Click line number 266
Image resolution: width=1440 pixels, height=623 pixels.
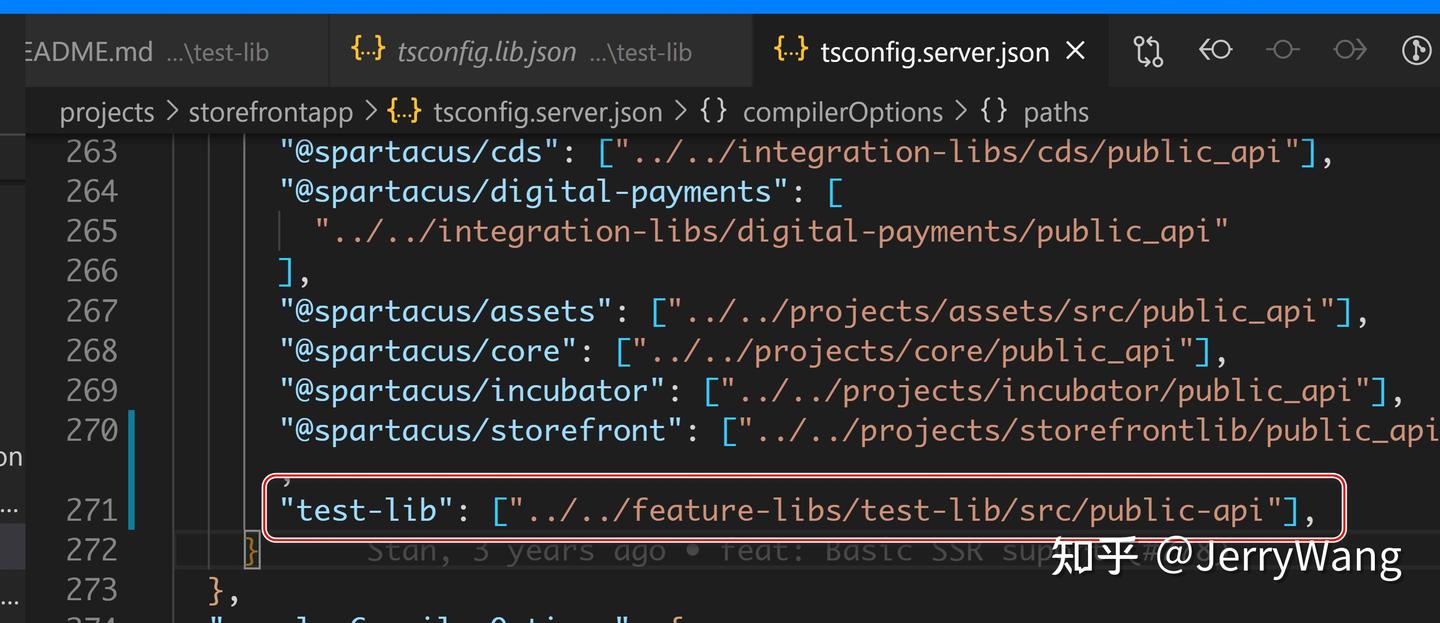click(92, 271)
